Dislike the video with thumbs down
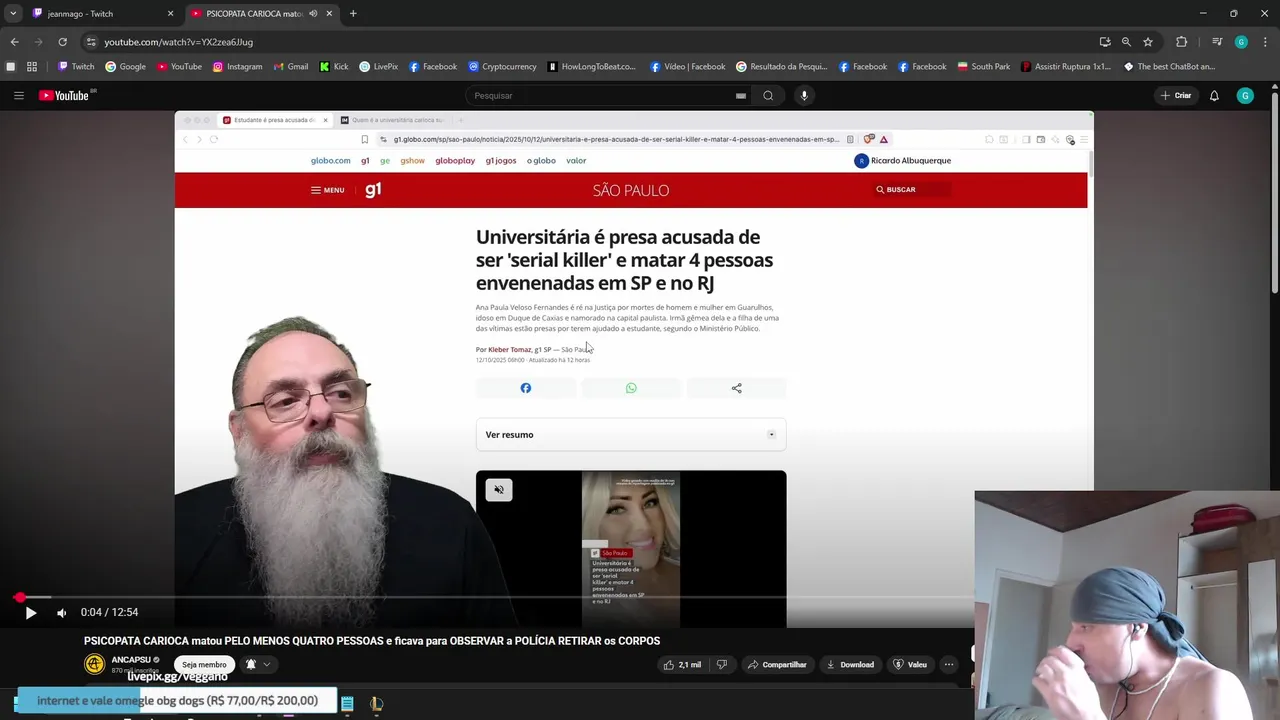The height and width of the screenshot is (720, 1280). (x=722, y=665)
